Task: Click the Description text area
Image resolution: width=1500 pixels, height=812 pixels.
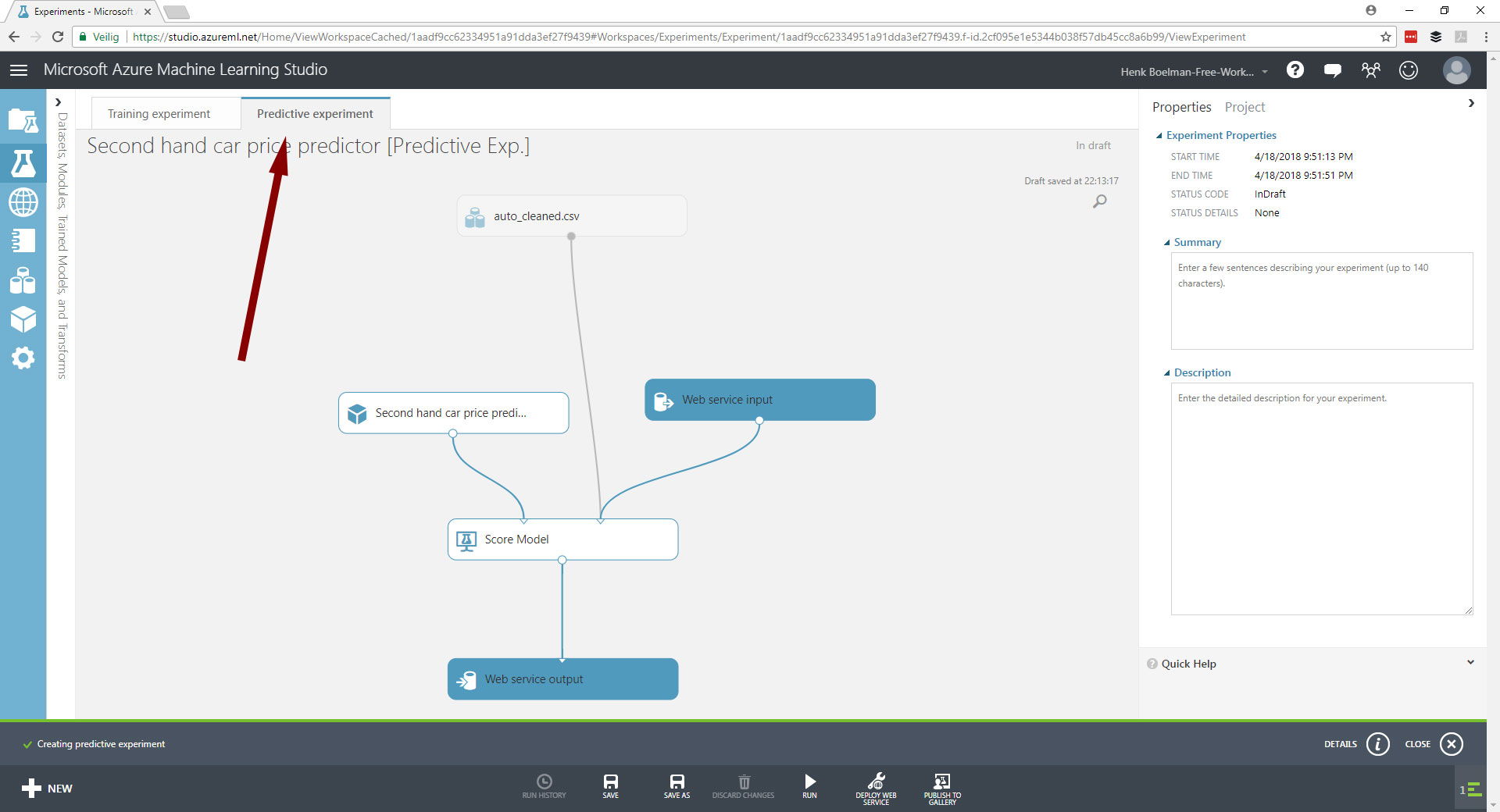Action: click(1321, 499)
